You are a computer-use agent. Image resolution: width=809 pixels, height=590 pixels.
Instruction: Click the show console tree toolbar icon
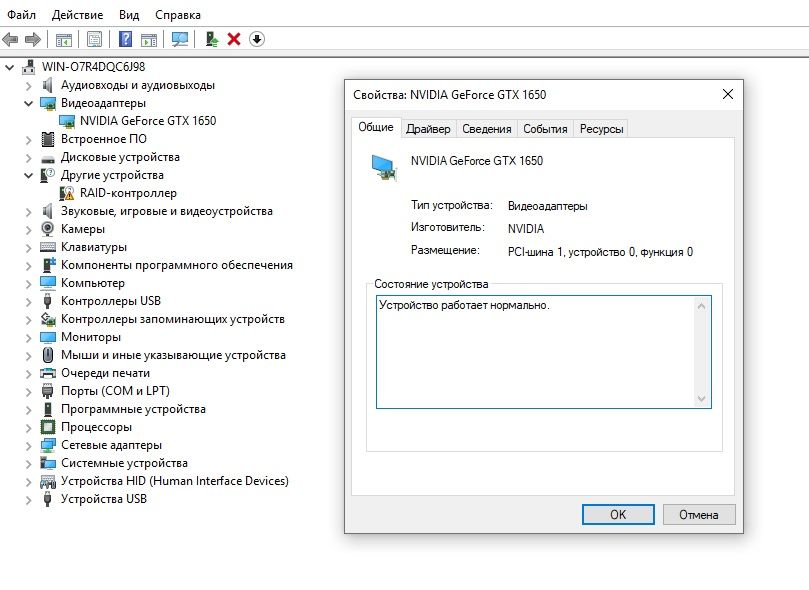point(63,39)
